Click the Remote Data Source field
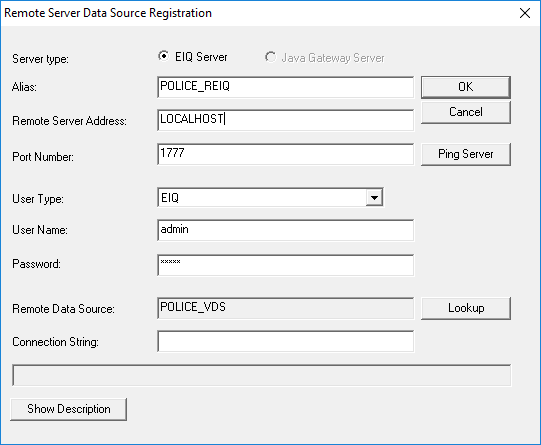The image size is (541, 445). pos(285,308)
